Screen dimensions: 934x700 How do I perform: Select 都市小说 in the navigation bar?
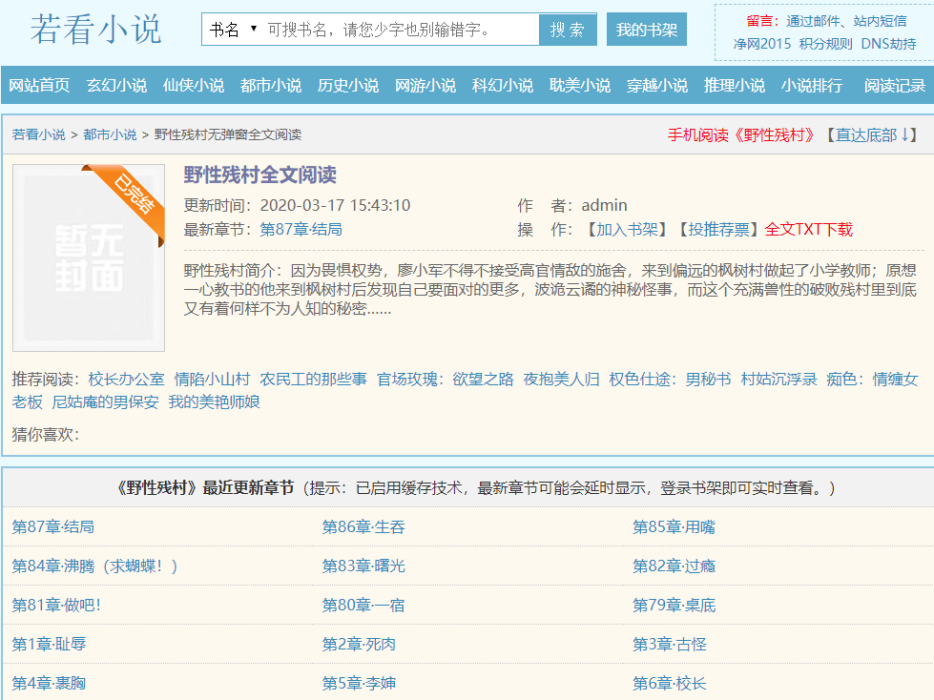coord(271,86)
